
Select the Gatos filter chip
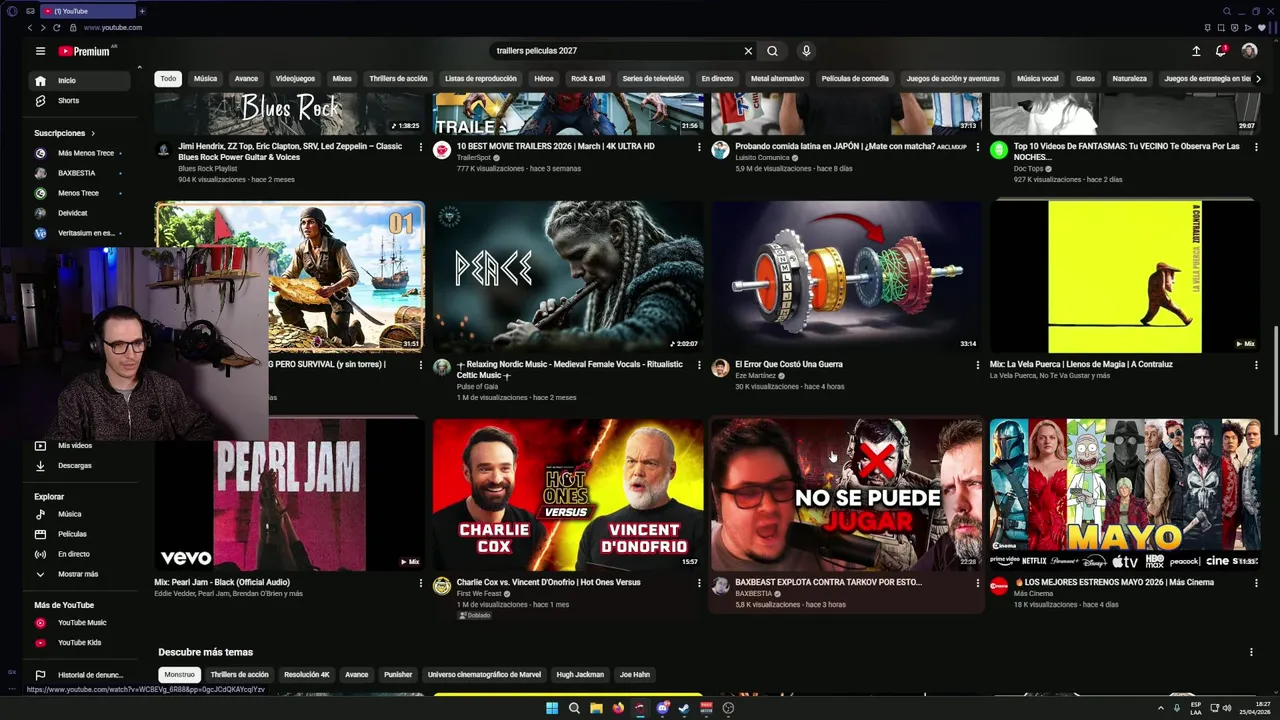click(1085, 78)
